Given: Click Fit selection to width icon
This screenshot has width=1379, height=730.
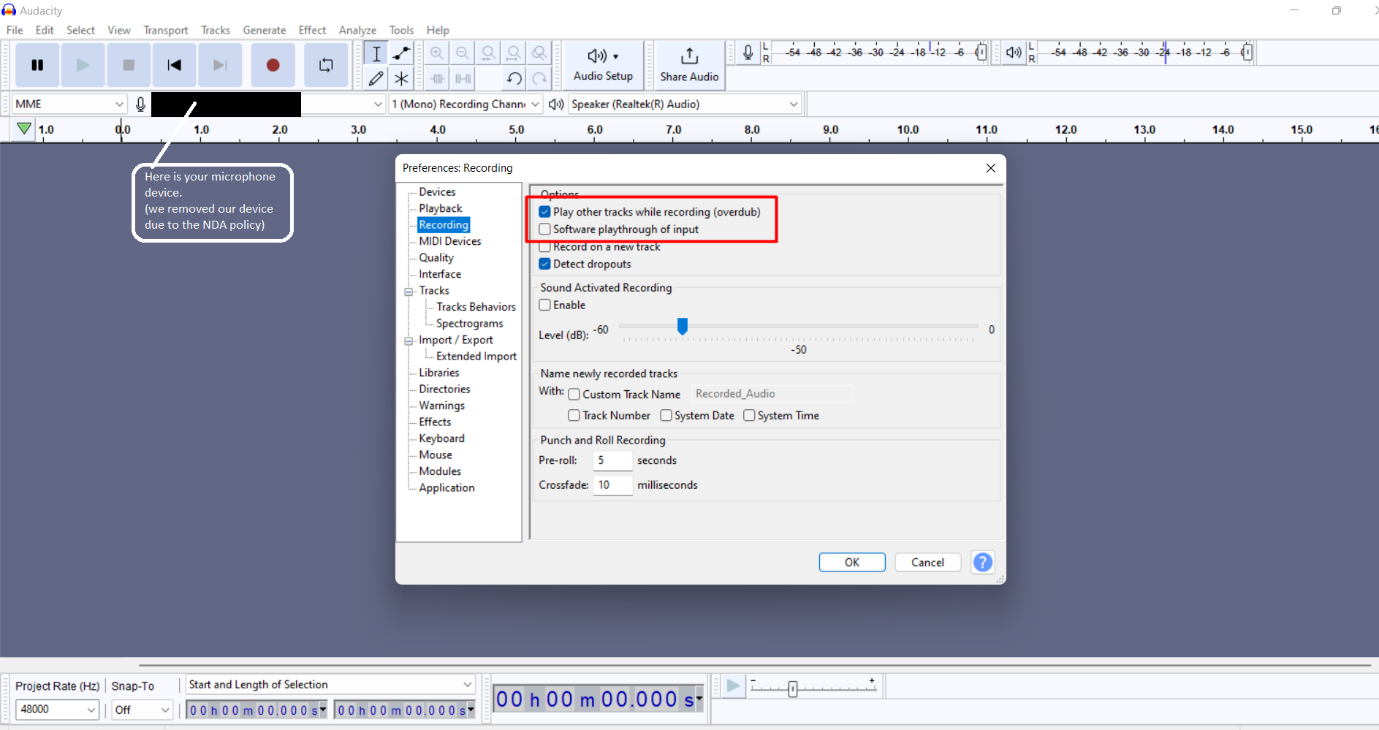Looking at the screenshot, I should click(x=488, y=54).
